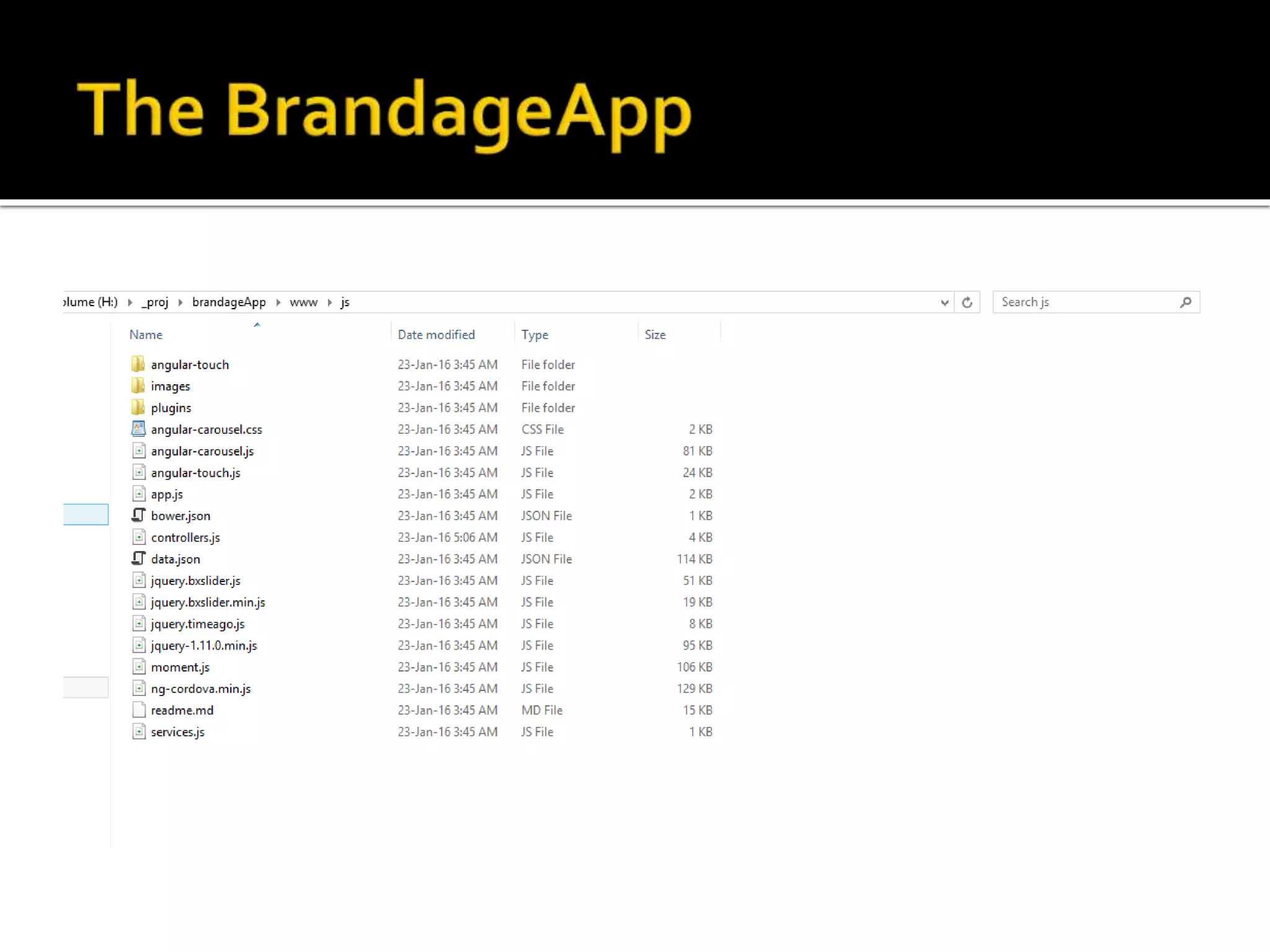
Task: Select the readme.md file name
Action: tap(182, 710)
